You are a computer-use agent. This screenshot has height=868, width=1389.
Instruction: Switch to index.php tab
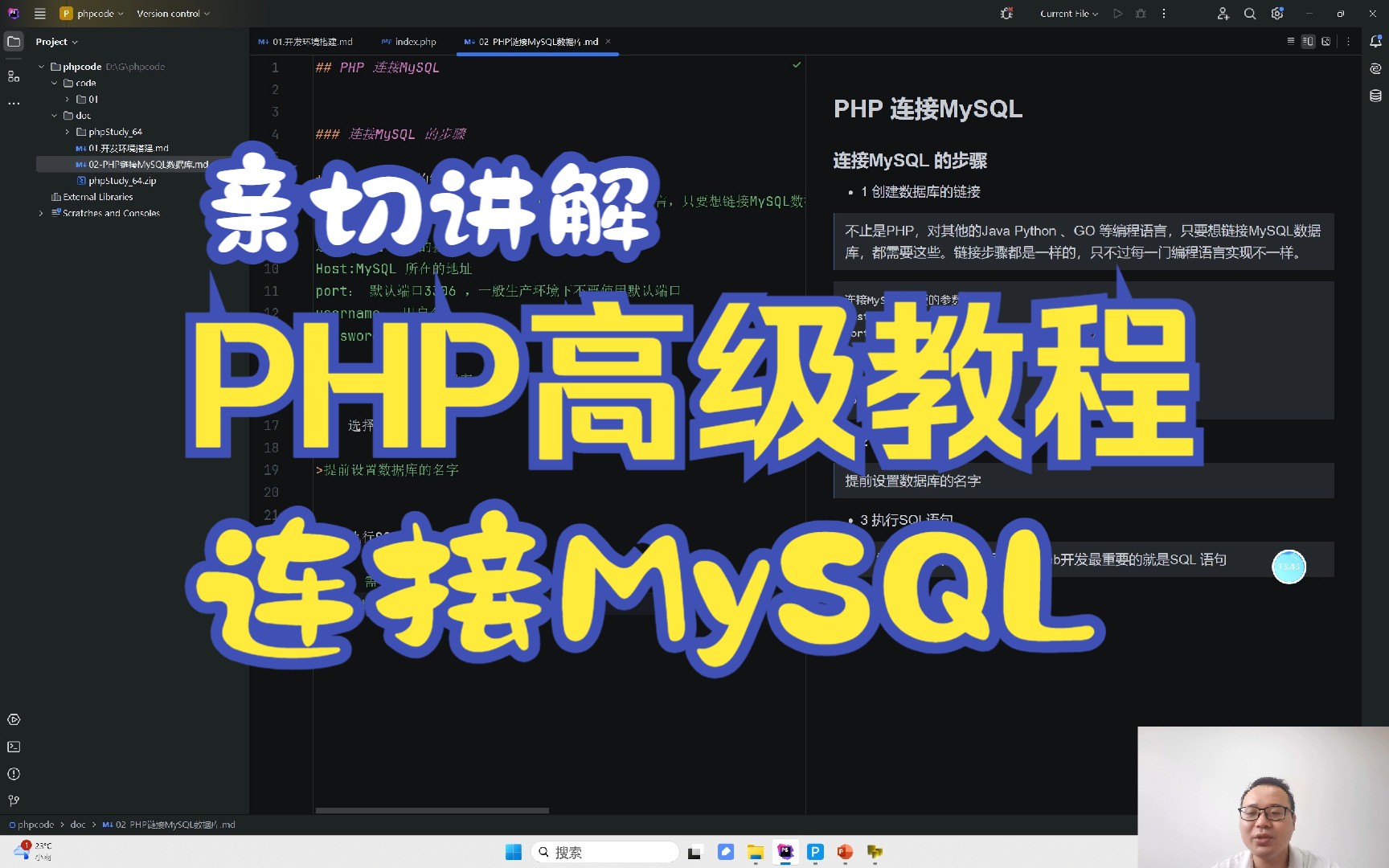pyautogui.click(x=409, y=42)
